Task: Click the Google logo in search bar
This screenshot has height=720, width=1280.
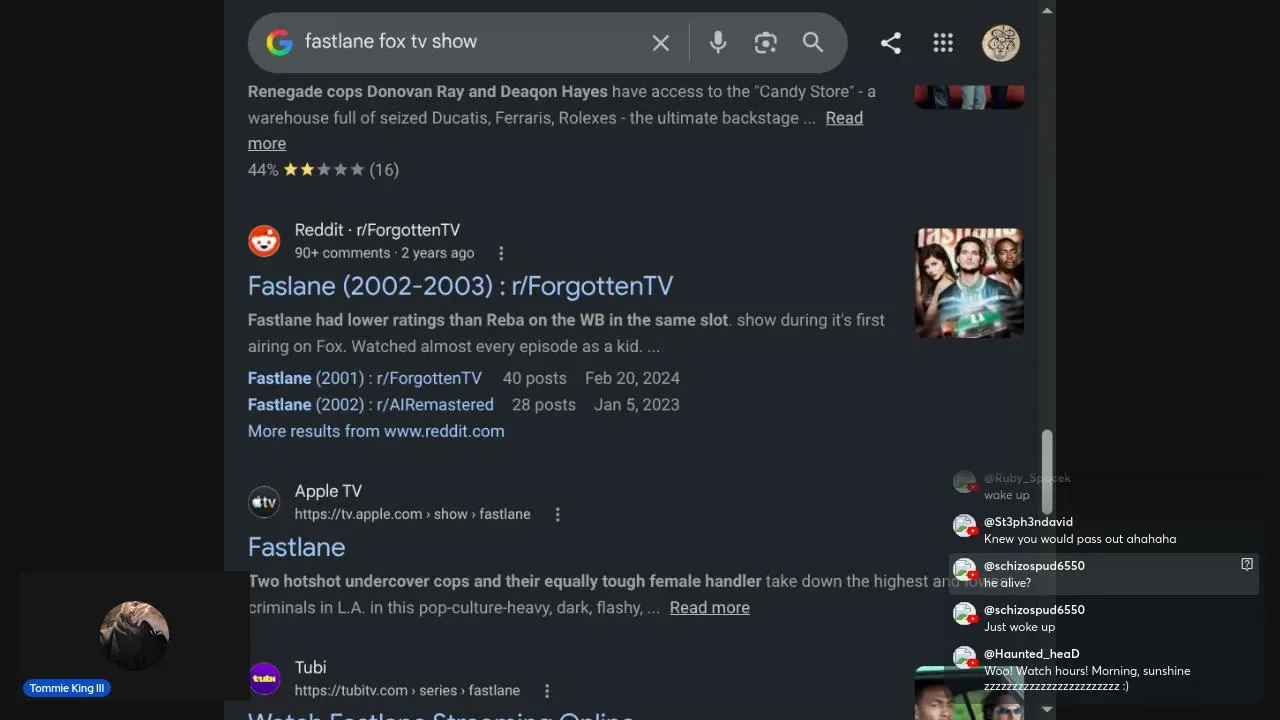Action: tap(279, 42)
